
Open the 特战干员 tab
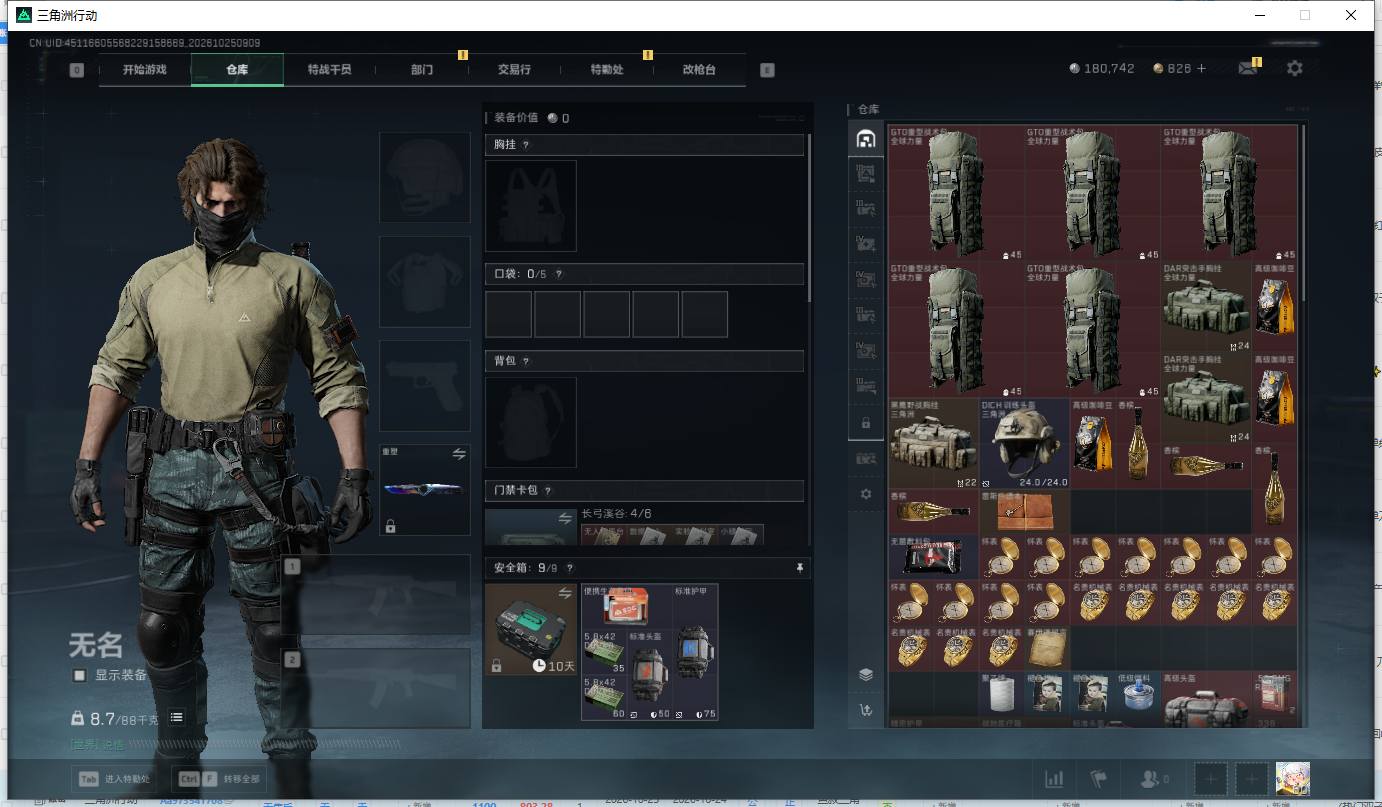coord(330,70)
